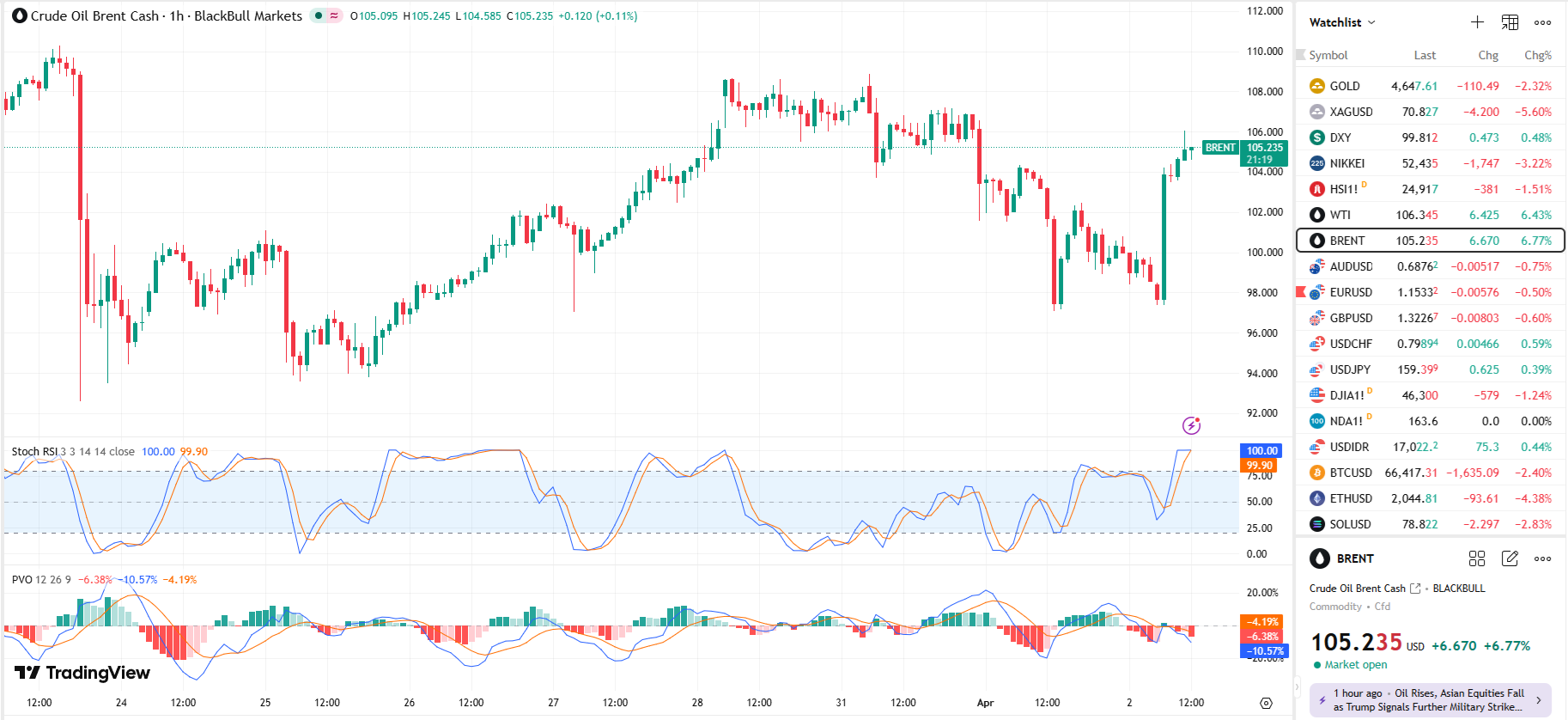Click the plus icon to add a symbol
The image size is (1568, 720).
point(1477,22)
